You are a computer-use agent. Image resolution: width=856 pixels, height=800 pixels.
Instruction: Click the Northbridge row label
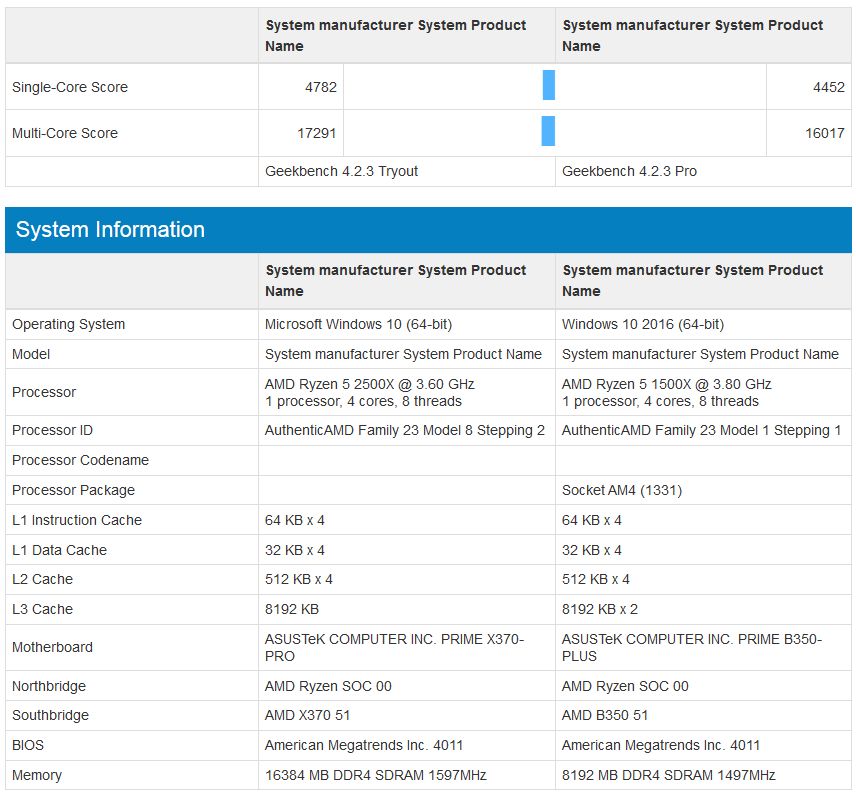tap(49, 686)
